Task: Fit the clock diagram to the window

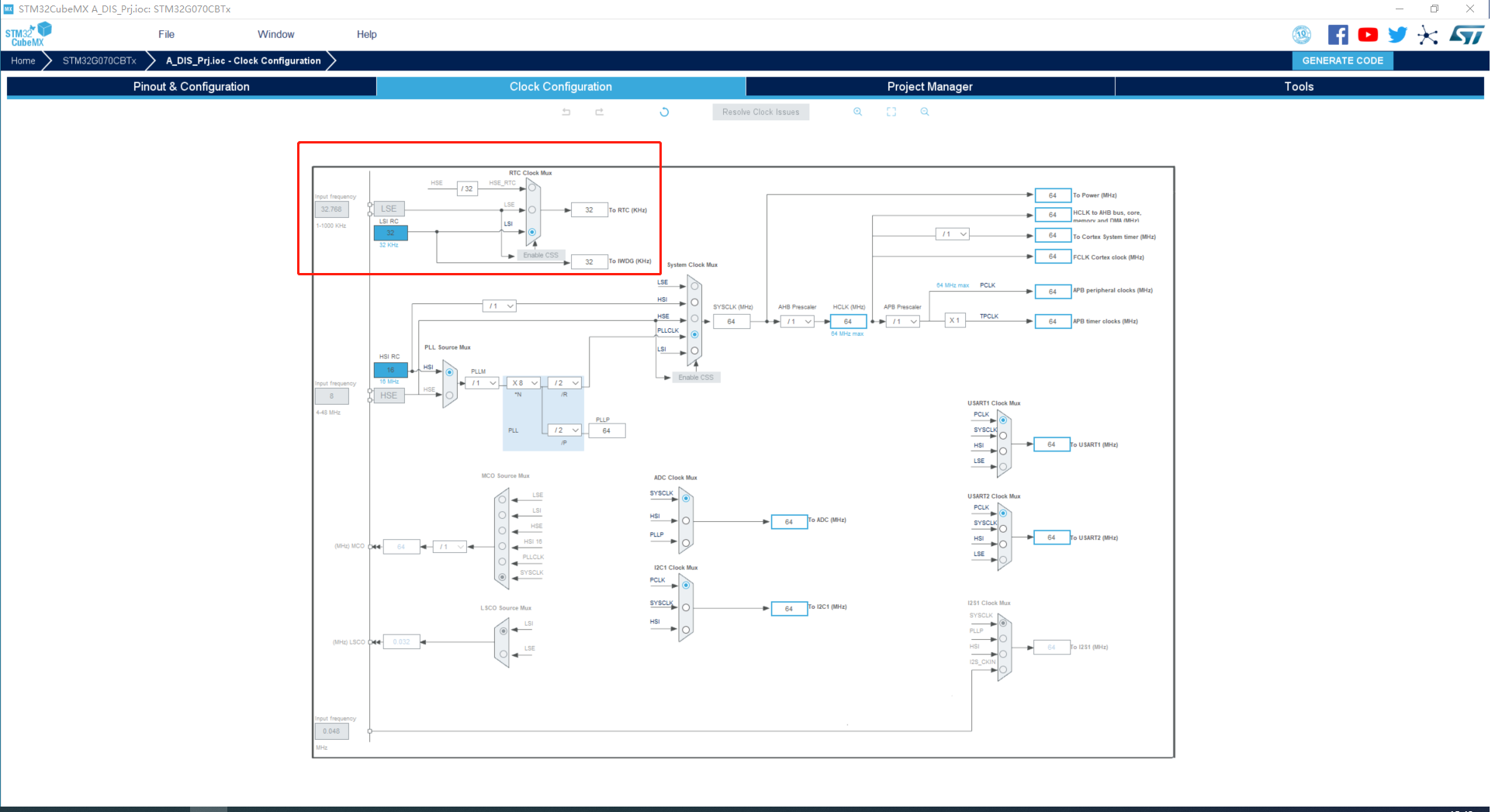Action: point(891,112)
